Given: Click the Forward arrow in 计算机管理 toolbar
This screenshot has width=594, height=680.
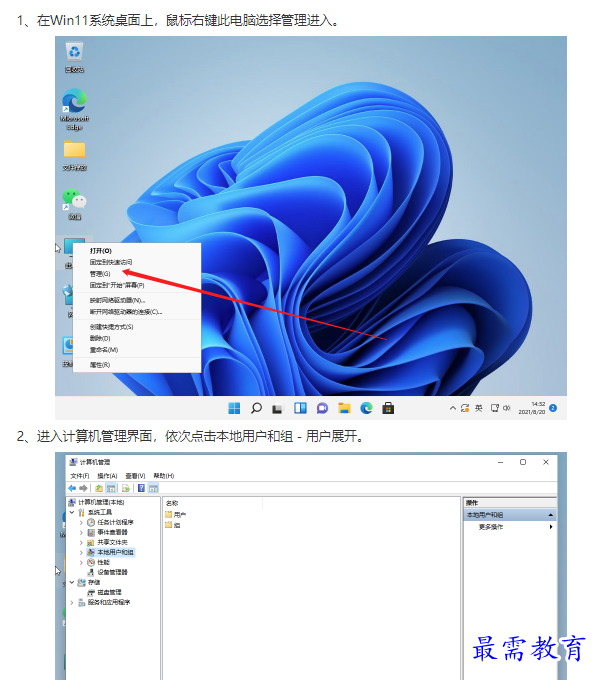Looking at the screenshot, I should (83, 488).
